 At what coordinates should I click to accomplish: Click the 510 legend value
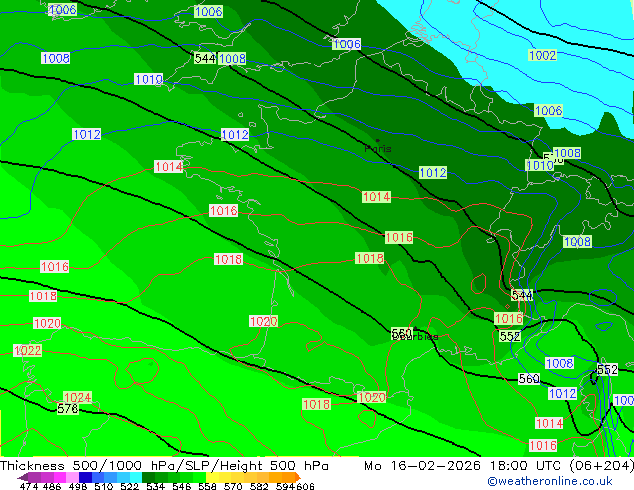click(104, 486)
